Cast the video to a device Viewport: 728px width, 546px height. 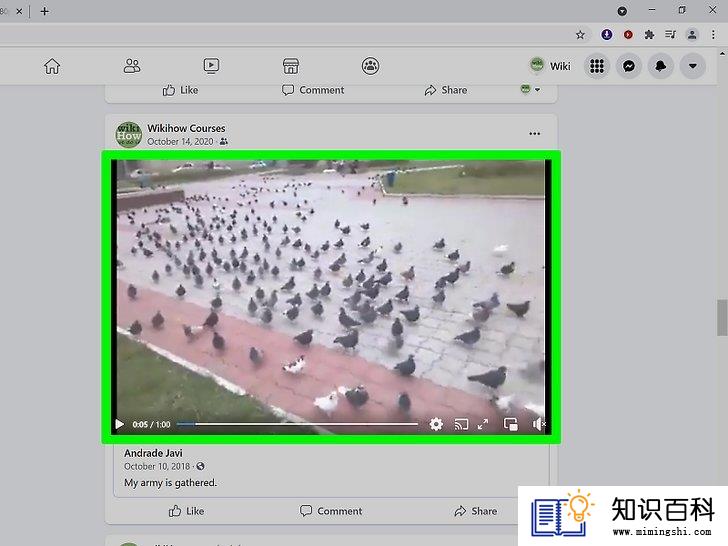click(461, 424)
